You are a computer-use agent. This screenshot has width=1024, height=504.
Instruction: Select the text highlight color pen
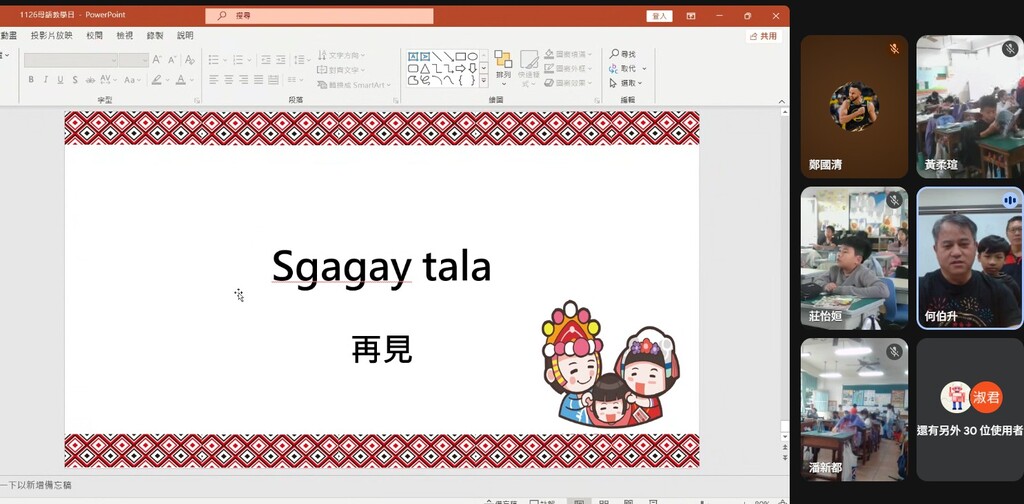coord(157,80)
